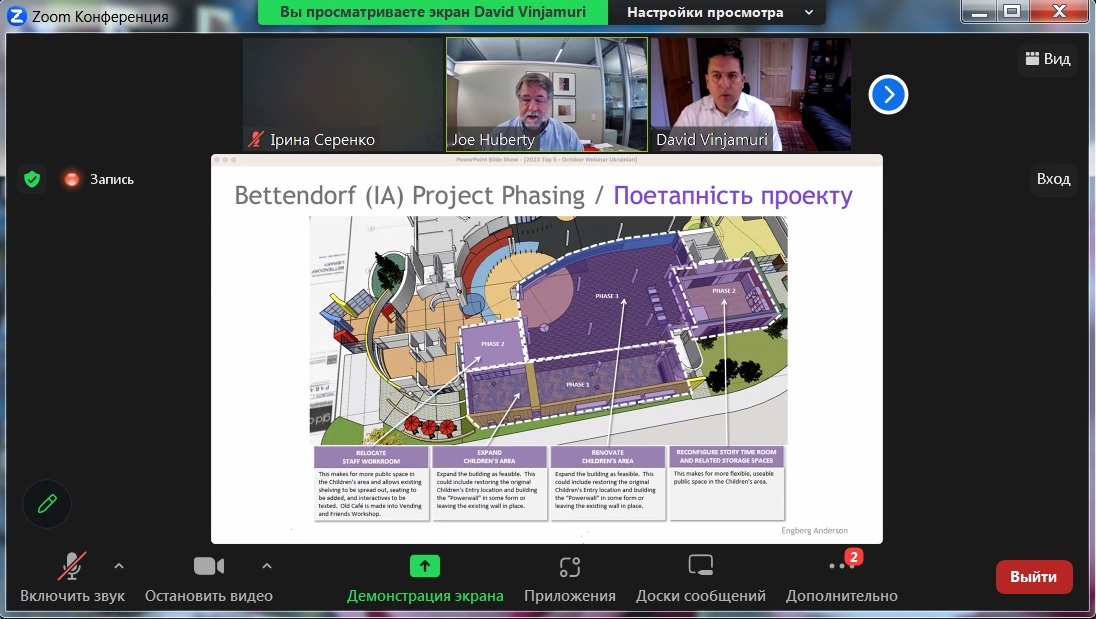Open Доски сообщений whiteboards
The height and width of the screenshot is (619, 1096).
700,576
